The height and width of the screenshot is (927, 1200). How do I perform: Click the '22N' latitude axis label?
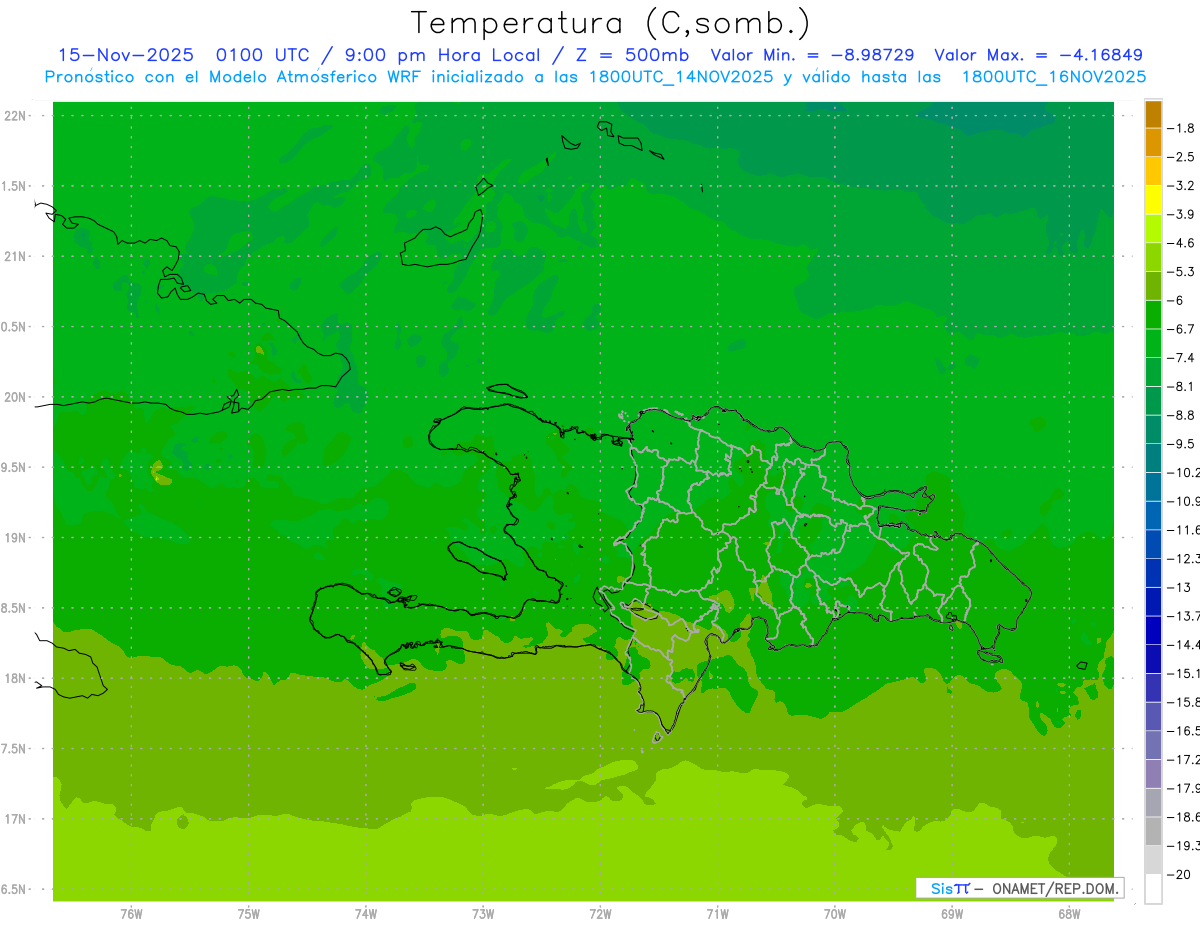point(14,116)
